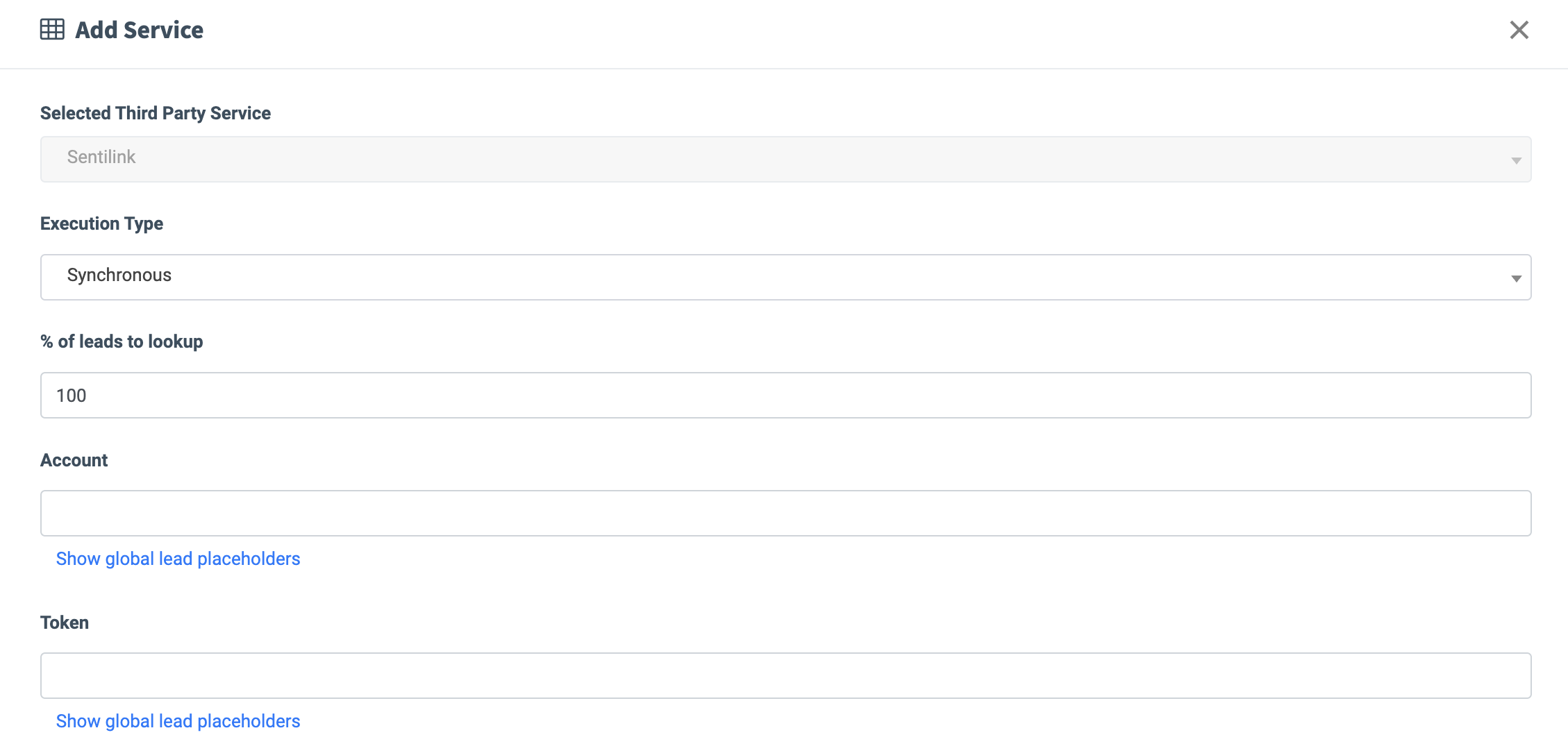Click the arrow on the Sentilink dropdown
Screen dimensions: 1568x744
tap(1516, 160)
